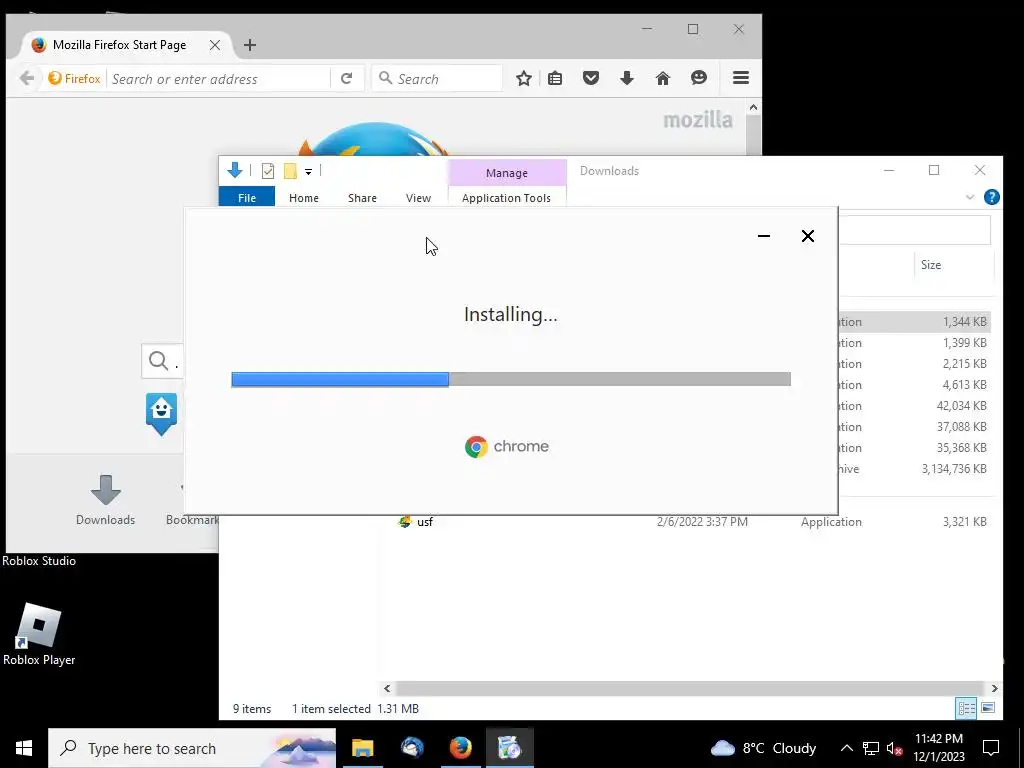The height and width of the screenshot is (768, 1024).
Task: Click the 42,034 KB file row
Action: point(914,406)
